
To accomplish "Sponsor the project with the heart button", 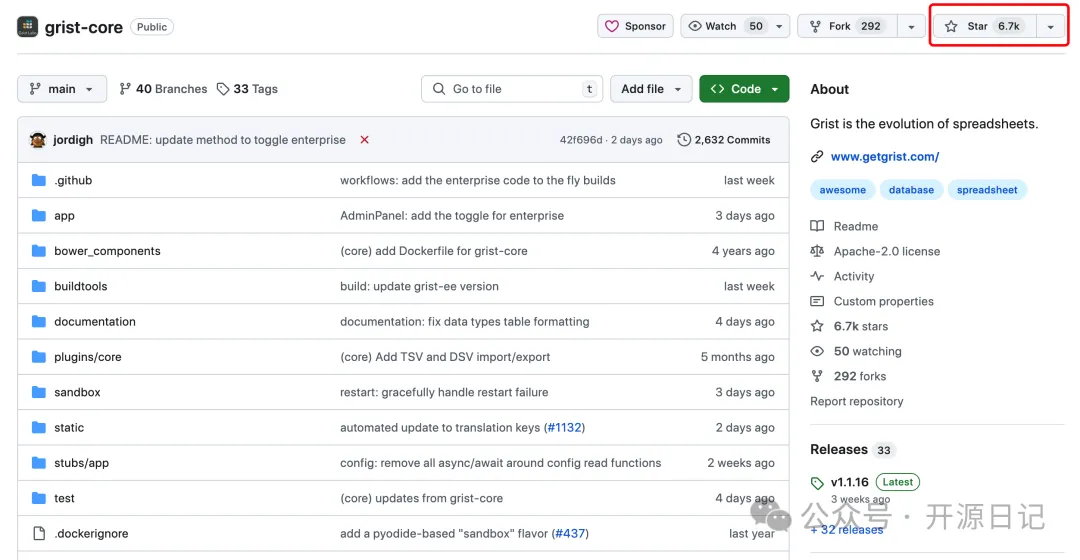I will click(635, 26).
